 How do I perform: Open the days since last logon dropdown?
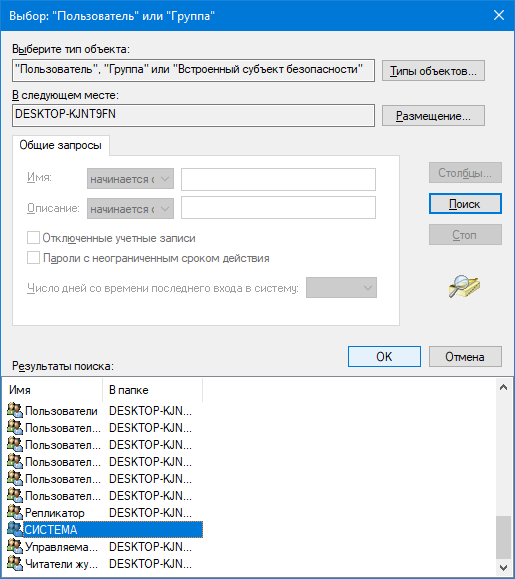coord(341,287)
